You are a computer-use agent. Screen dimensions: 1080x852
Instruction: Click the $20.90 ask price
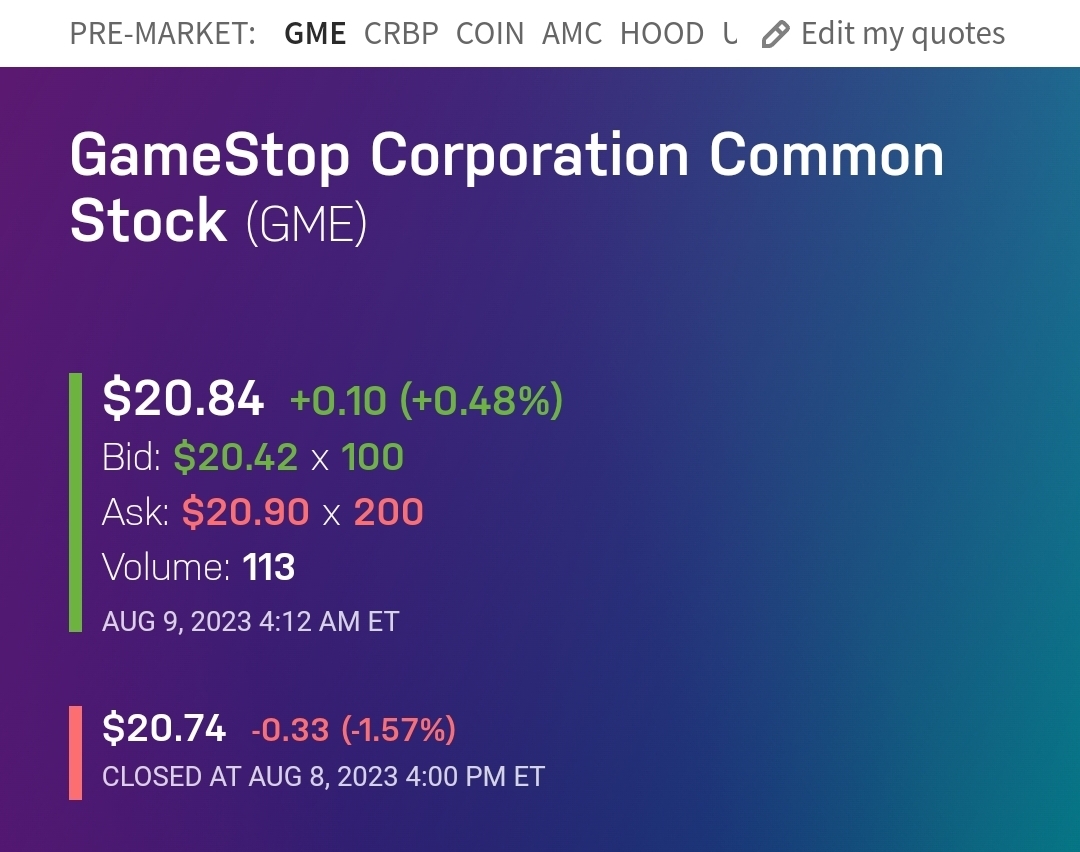pos(245,512)
